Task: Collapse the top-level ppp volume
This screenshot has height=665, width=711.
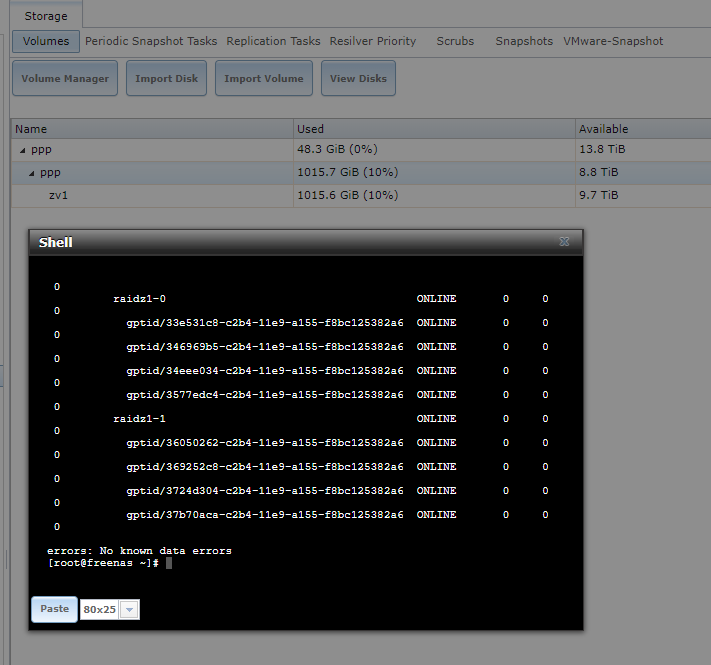Action: [22, 150]
